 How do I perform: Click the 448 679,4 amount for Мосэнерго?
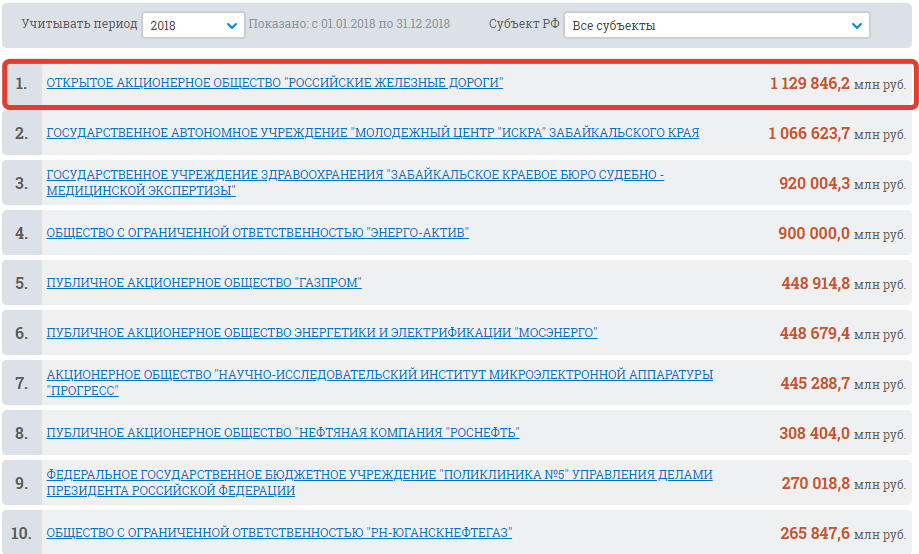(x=815, y=334)
